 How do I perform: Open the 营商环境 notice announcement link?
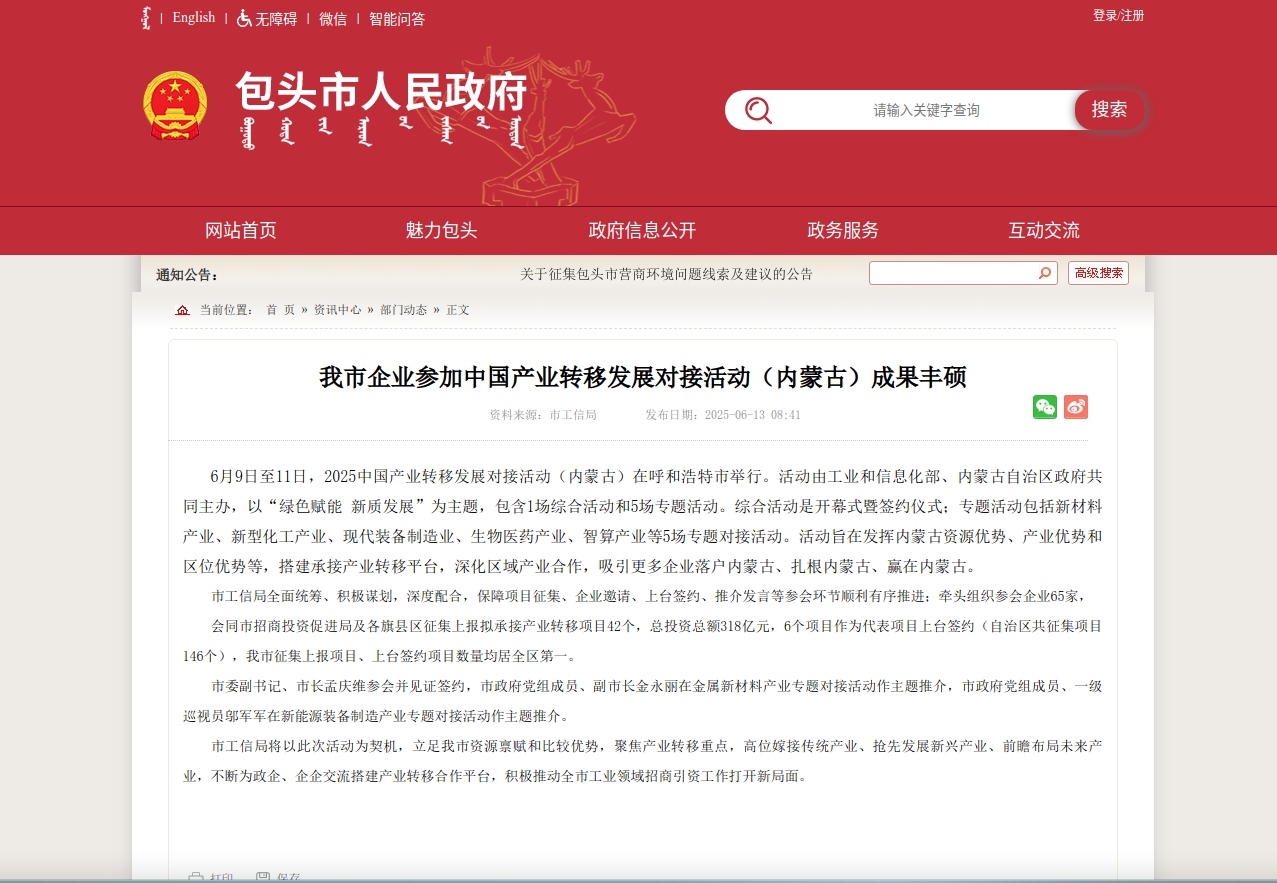coord(666,274)
